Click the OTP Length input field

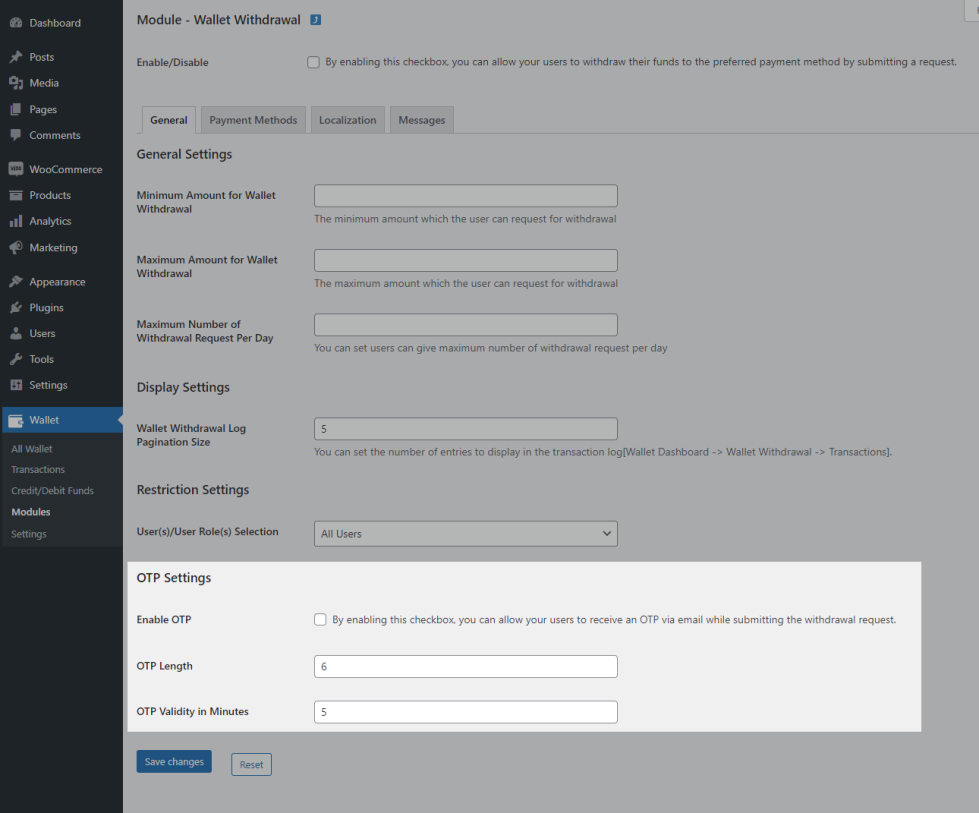coord(465,667)
